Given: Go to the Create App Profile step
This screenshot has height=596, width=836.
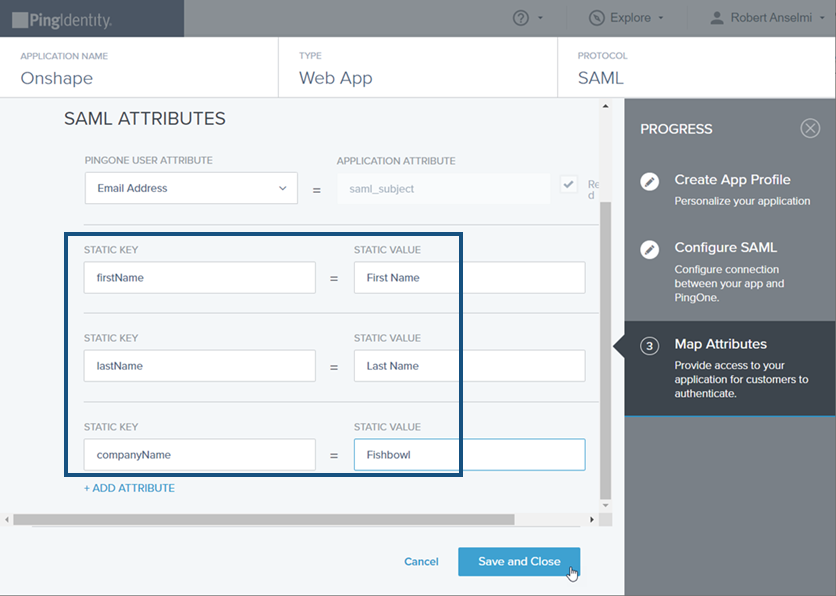Looking at the screenshot, I should coord(732,180).
